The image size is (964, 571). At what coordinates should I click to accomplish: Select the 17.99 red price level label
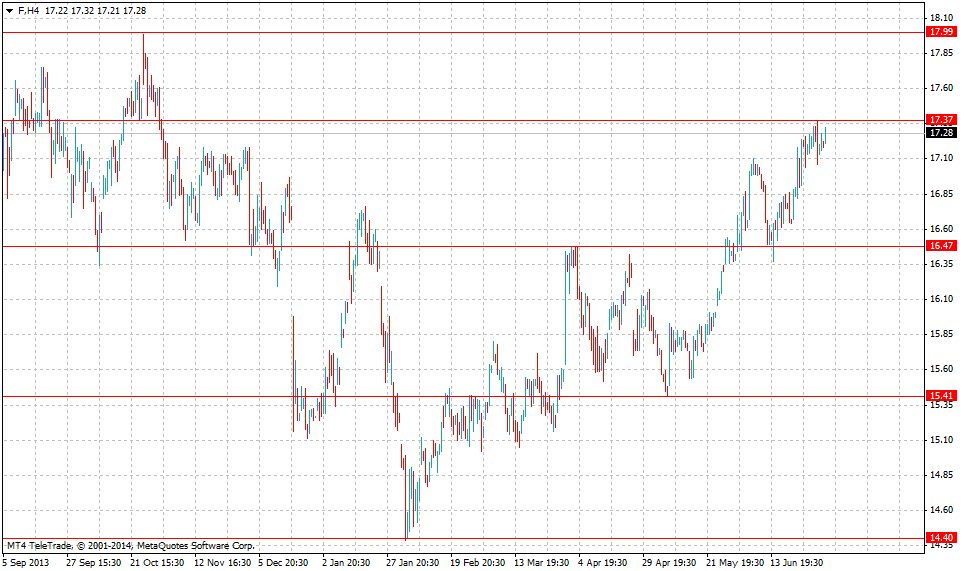click(x=941, y=32)
